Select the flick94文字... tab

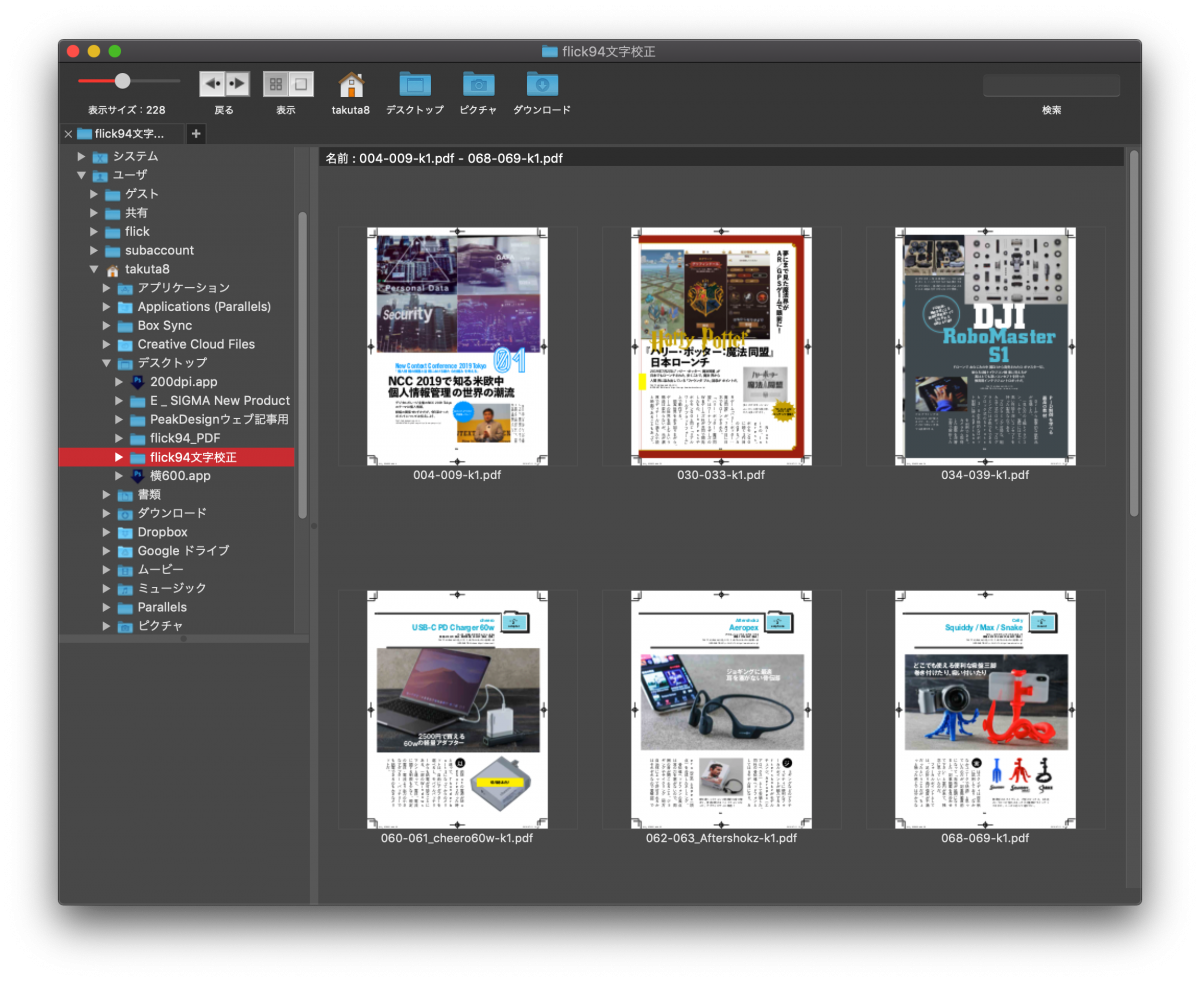(128, 134)
